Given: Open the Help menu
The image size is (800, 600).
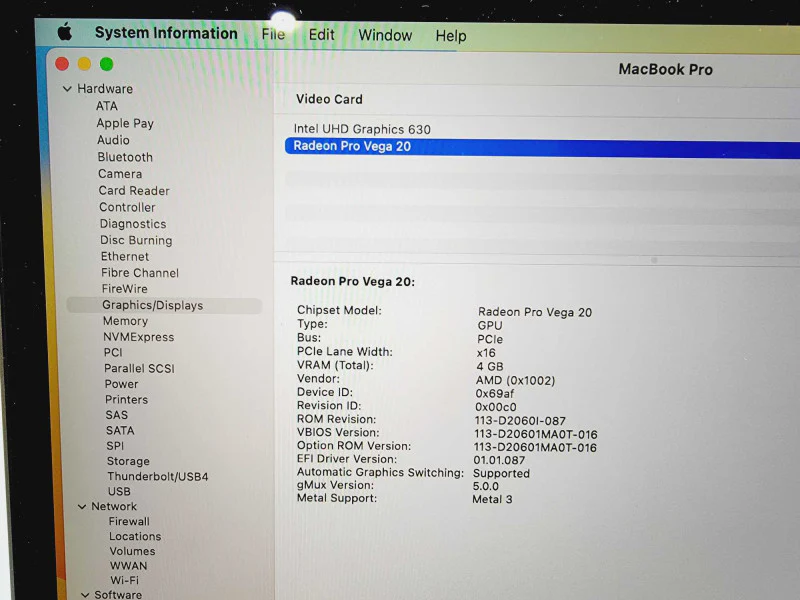Looking at the screenshot, I should click(x=451, y=36).
